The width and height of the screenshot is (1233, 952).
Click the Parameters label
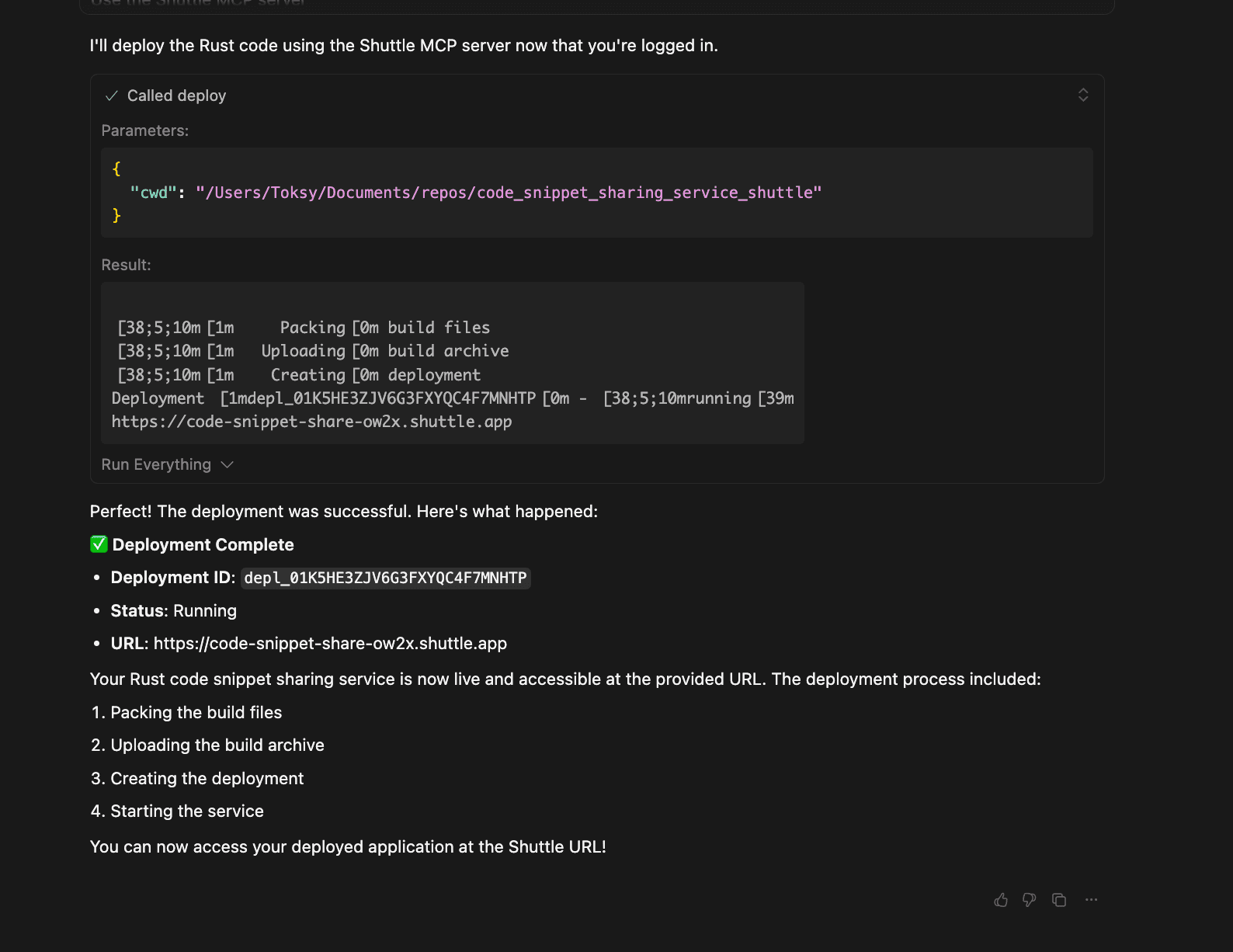coord(145,130)
